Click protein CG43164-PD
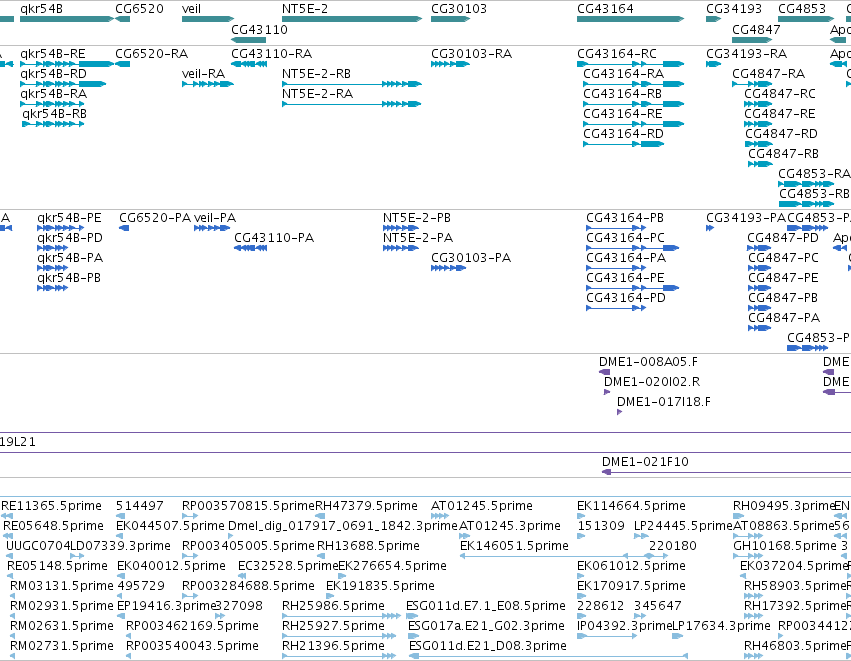Image resolution: width=851 pixels, height=661 pixels. tap(616, 308)
